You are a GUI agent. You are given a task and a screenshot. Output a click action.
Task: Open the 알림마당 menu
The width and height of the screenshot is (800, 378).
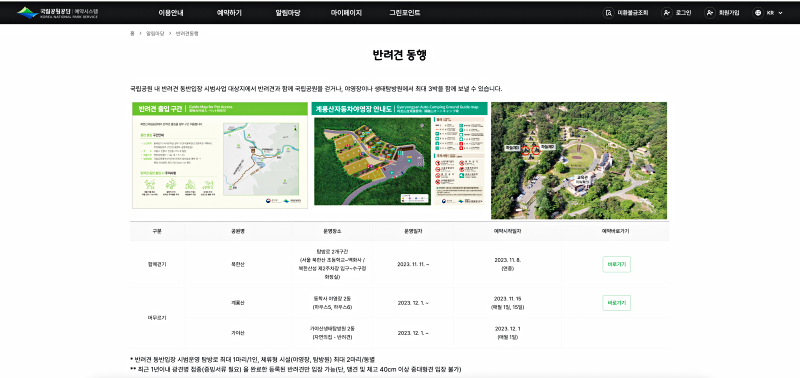tap(288, 13)
